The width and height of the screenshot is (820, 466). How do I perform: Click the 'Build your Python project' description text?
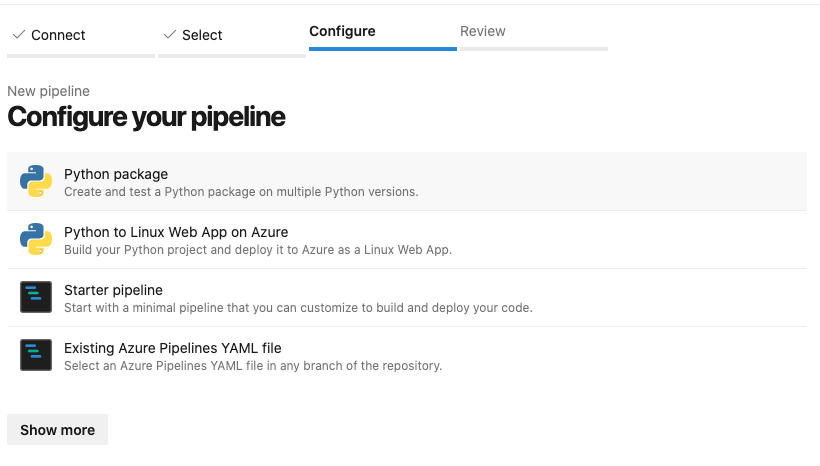[x=258, y=250]
